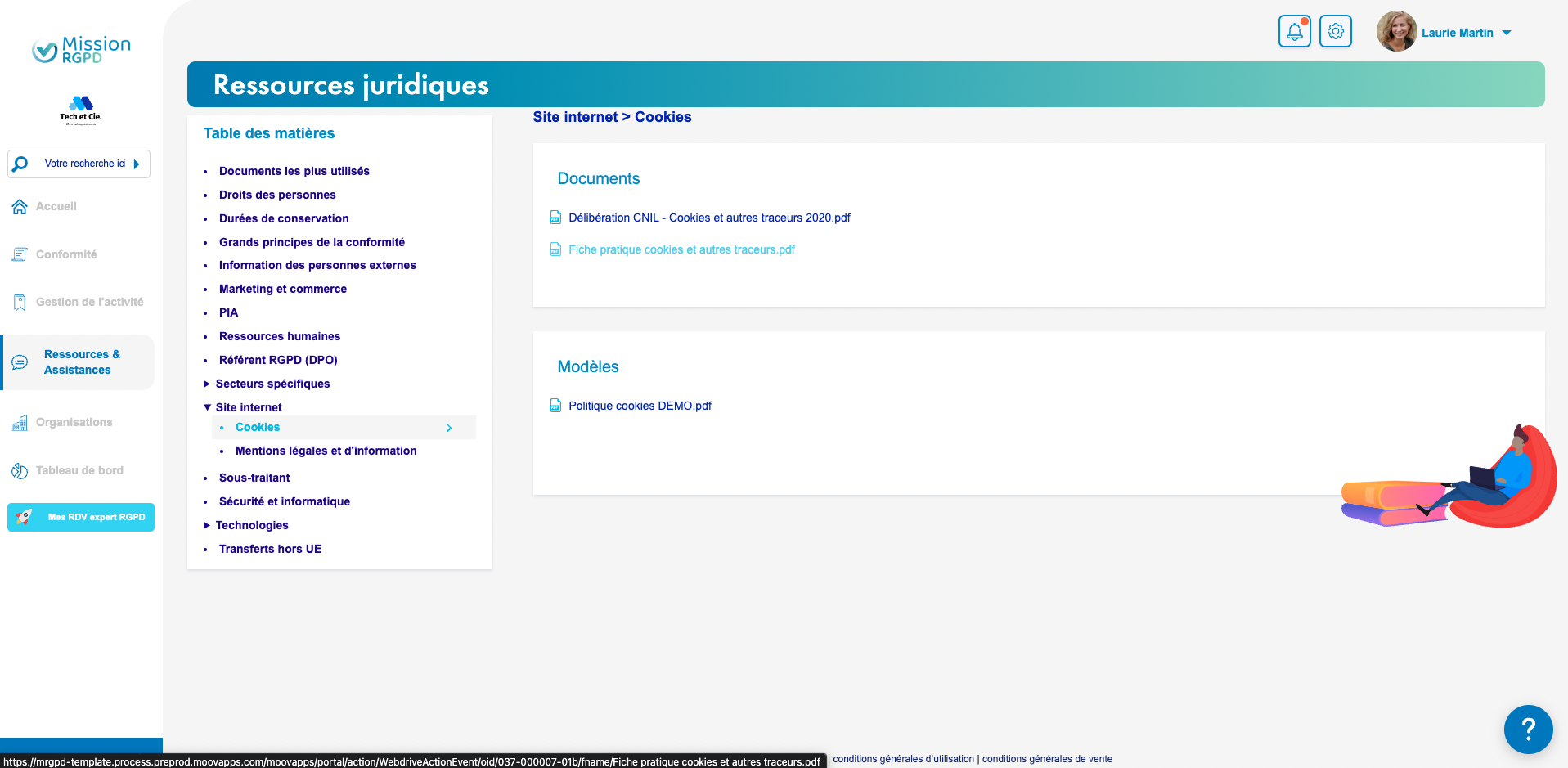1568x768 pixels.
Task: Open the Laurie Martin user dropdown arrow
Action: coord(1507,33)
